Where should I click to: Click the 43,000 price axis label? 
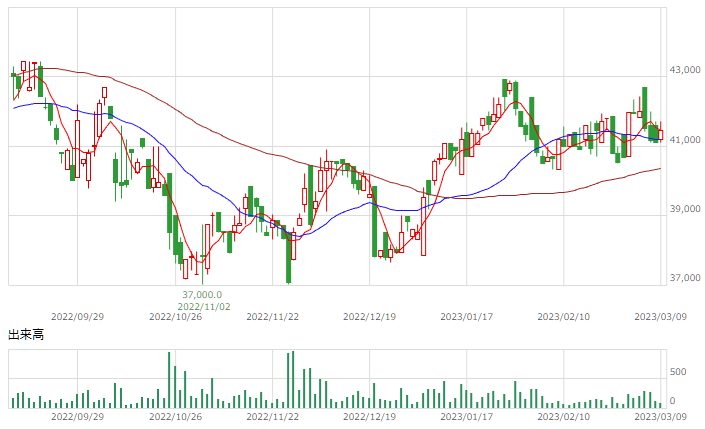pos(685,70)
